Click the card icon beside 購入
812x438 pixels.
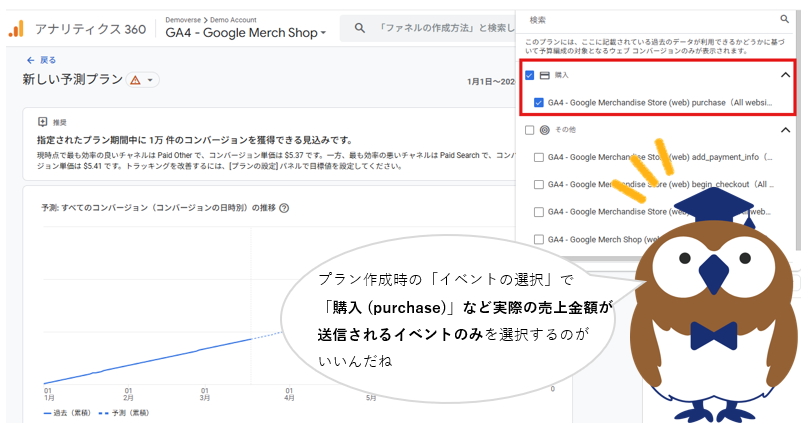click(x=544, y=75)
